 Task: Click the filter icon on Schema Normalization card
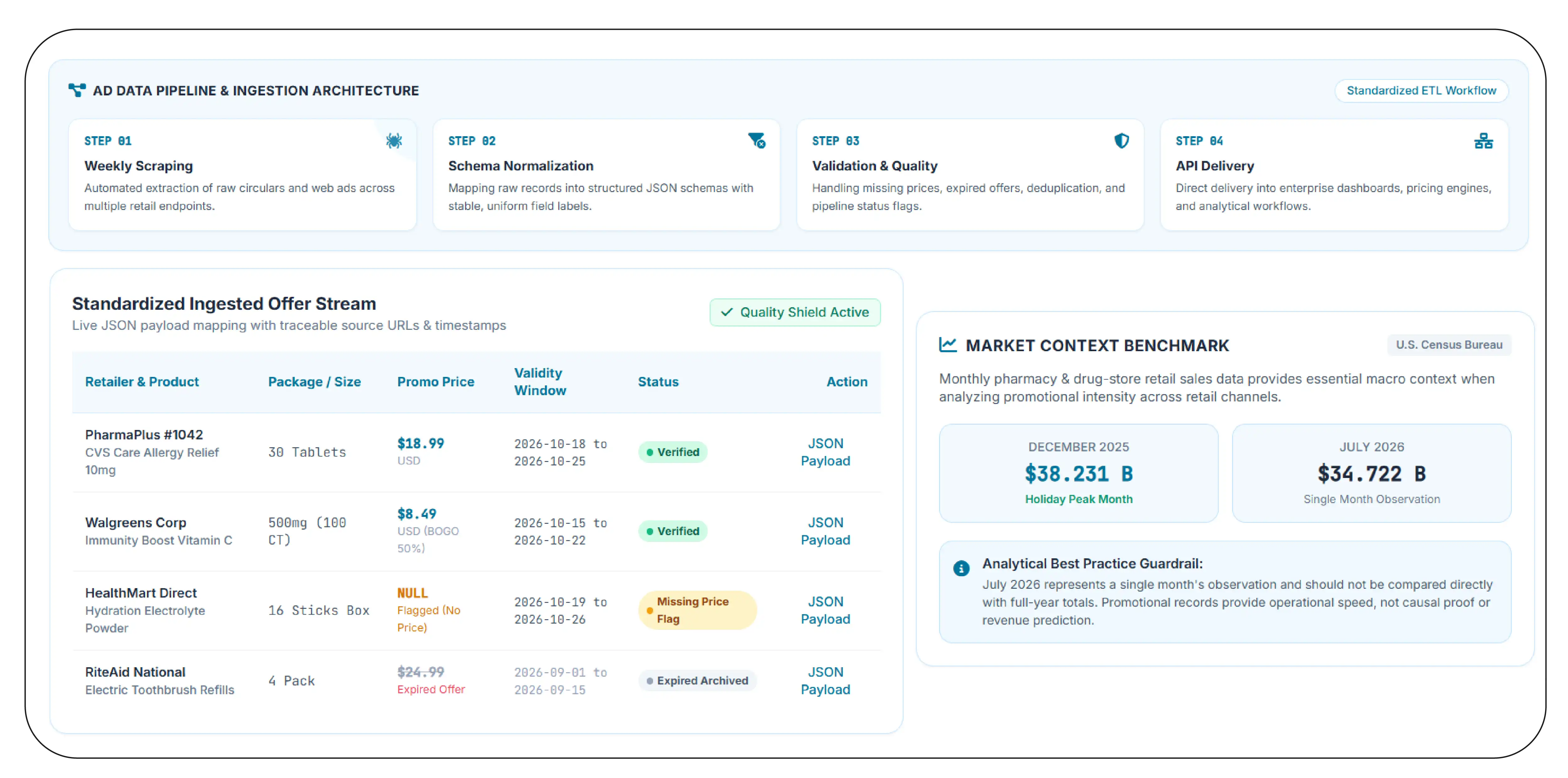pyautogui.click(x=757, y=141)
